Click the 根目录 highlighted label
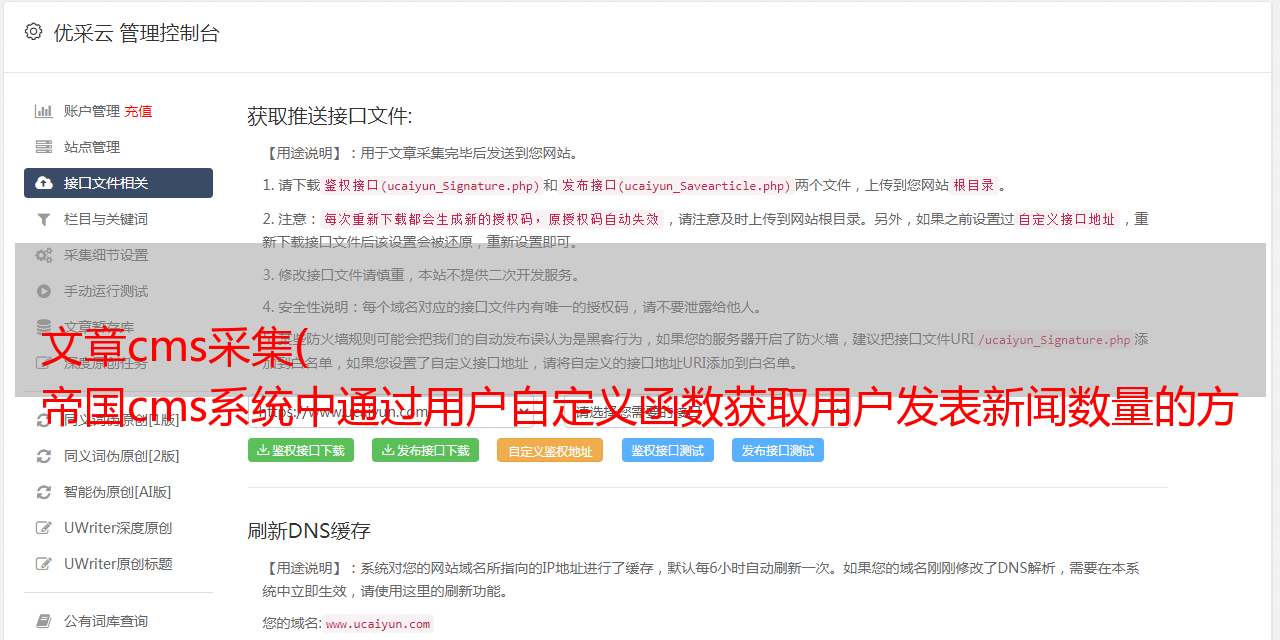 pyautogui.click(x=974, y=185)
